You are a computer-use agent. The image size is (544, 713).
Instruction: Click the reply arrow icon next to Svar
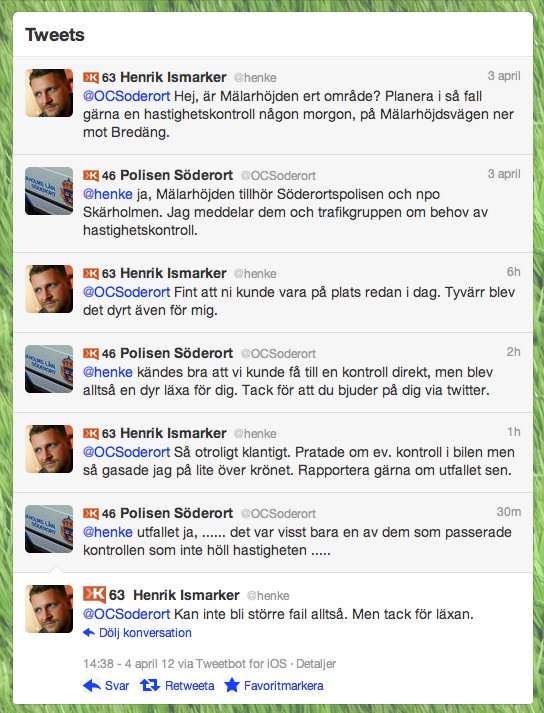tap(92, 685)
